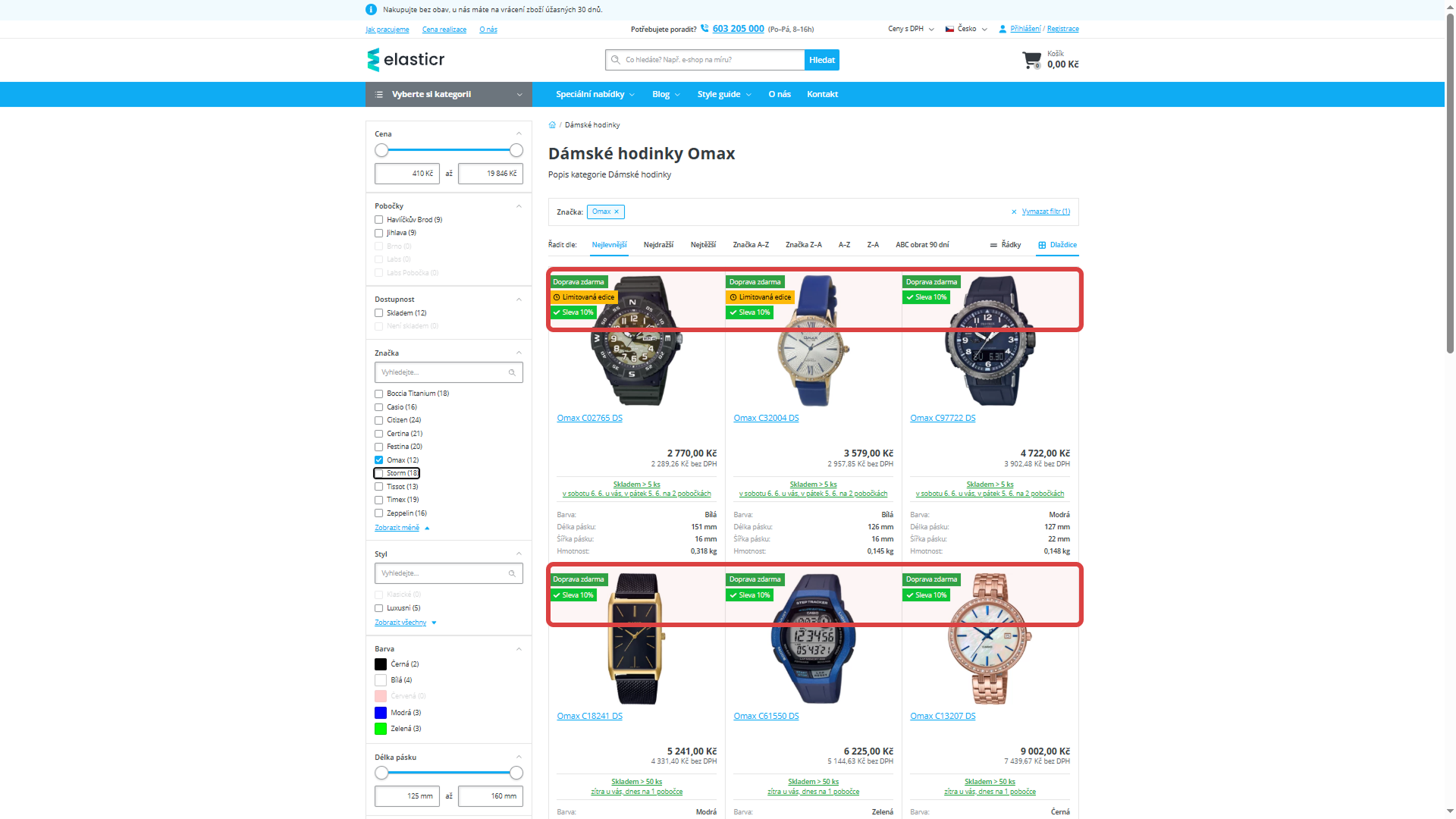Screen dimensions: 1456x819
Task: Open the Registrace link
Action: tap(1063, 29)
